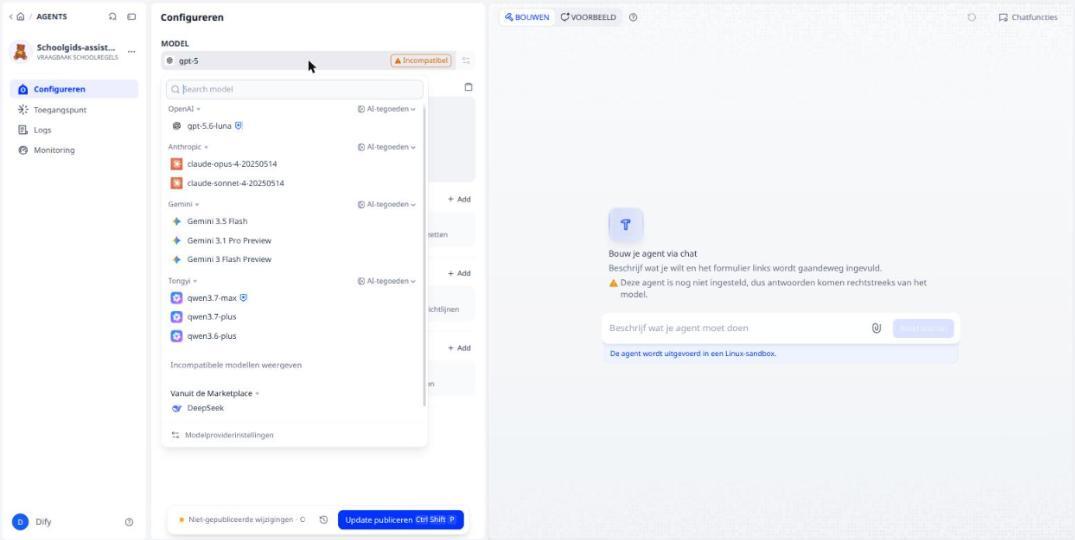Focus the Beschrijf wat je agent moet doen field
The height and width of the screenshot is (540, 1075).
[x=734, y=328]
